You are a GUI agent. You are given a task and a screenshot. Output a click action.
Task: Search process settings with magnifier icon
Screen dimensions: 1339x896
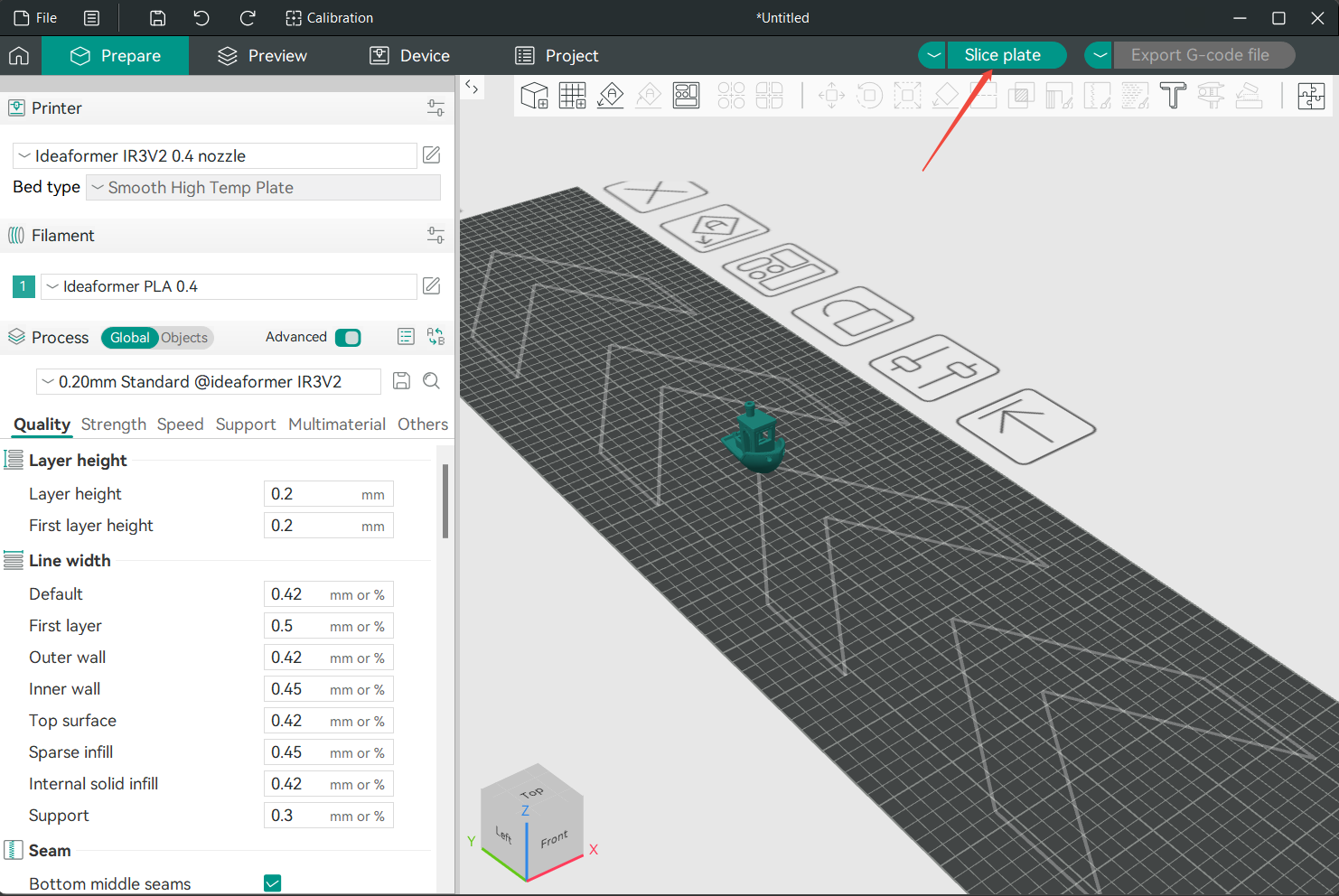tap(432, 381)
